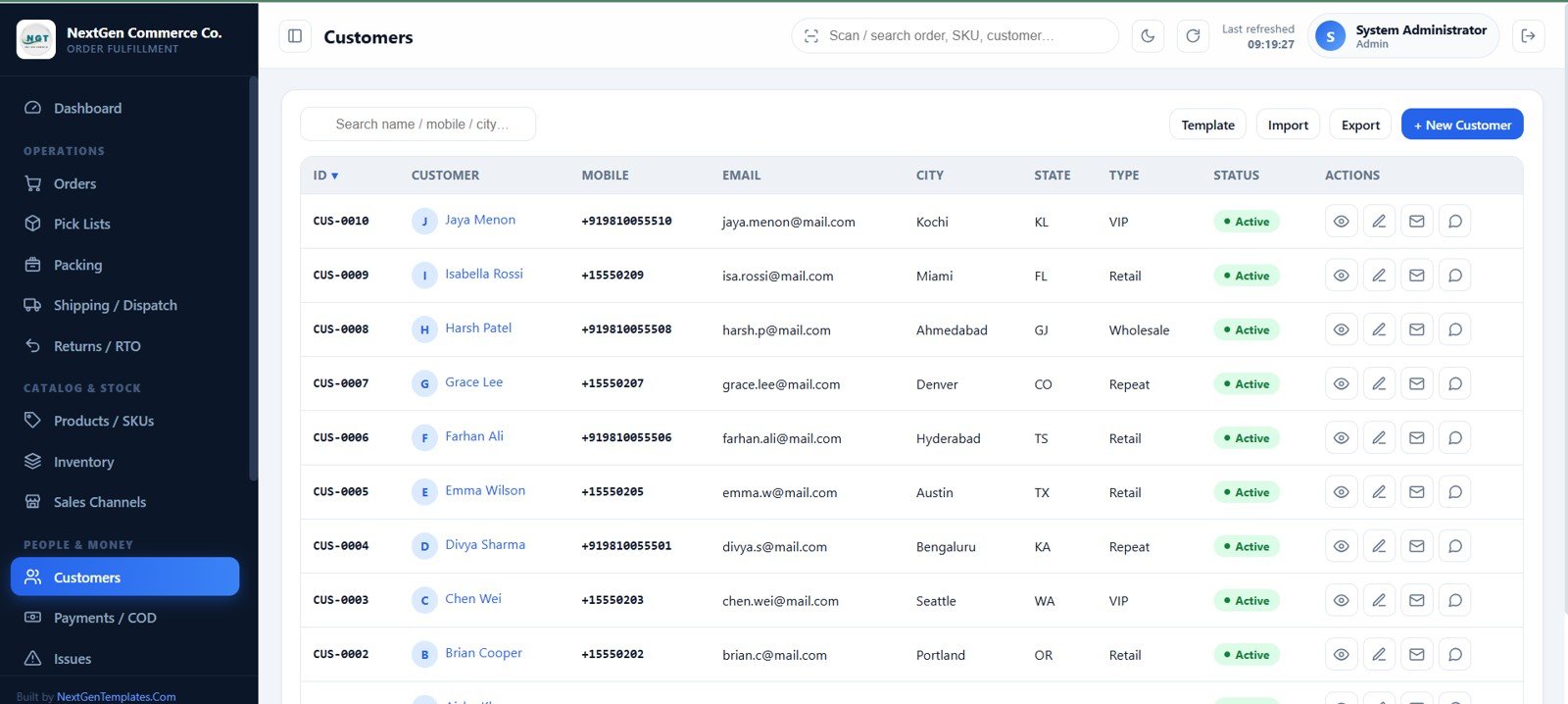Click the scan barcode icon in search
This screenshot has width=1568, height=704.
click(811, 36)
